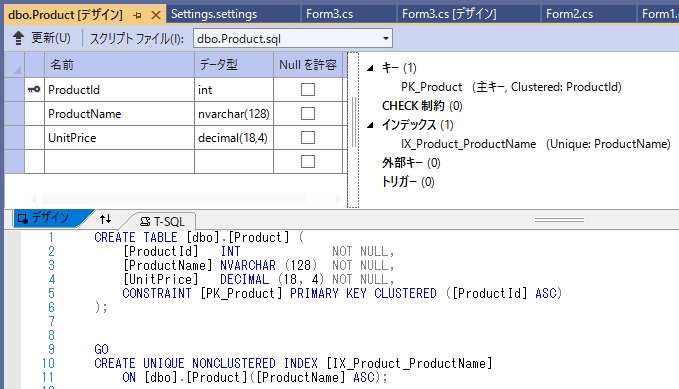The width and height of the screenshot is (679, 389).
Task: Select PK_Product key entry
Action: point(511,87)
